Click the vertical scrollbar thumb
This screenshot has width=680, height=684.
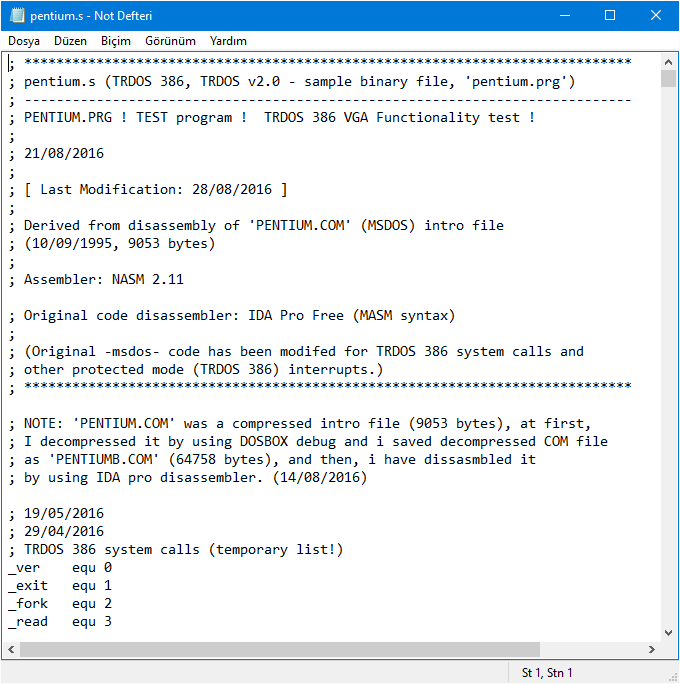pos(668,79)
